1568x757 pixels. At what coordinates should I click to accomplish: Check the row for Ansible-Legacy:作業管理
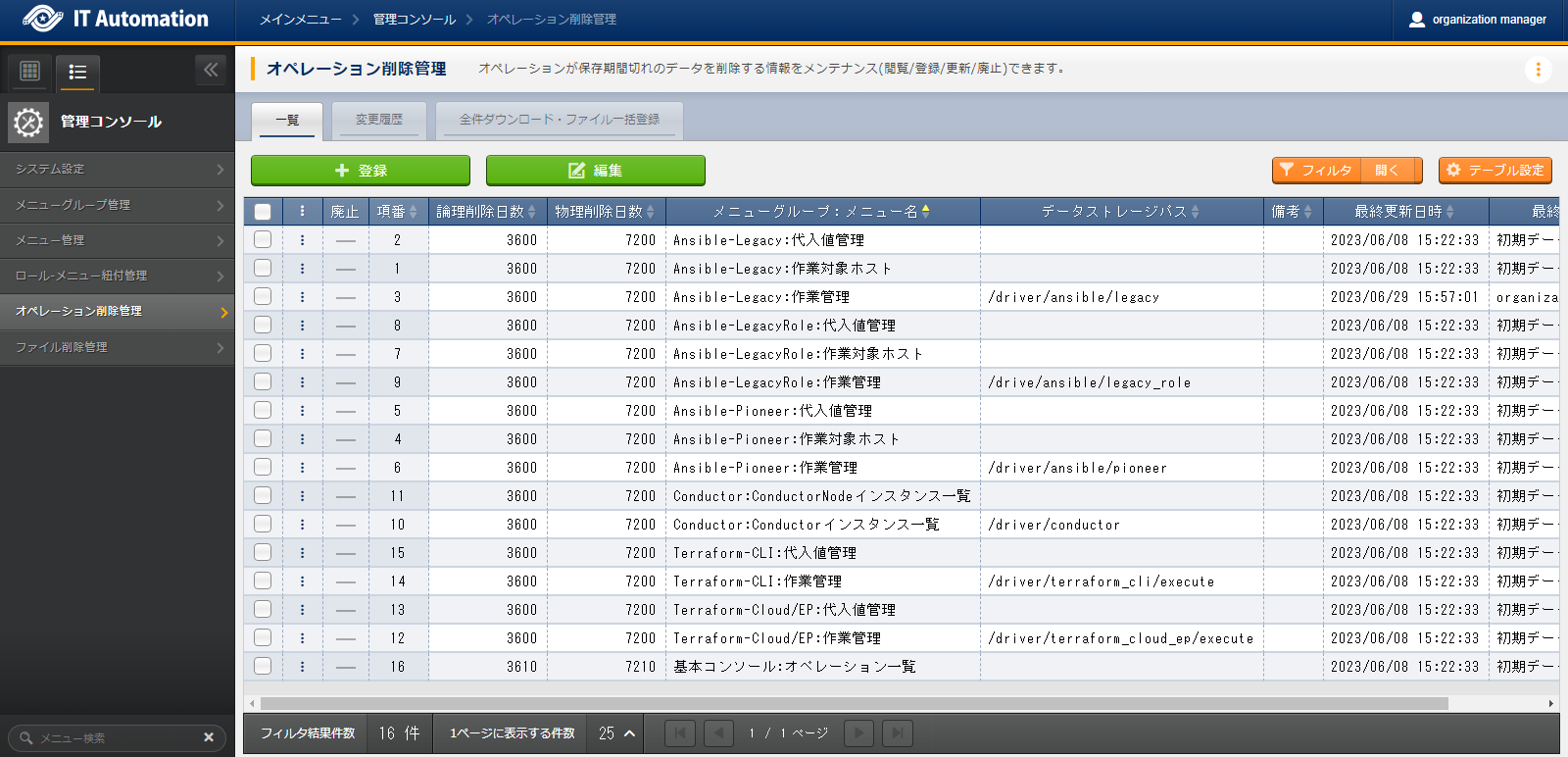click(x=263, y=296)
